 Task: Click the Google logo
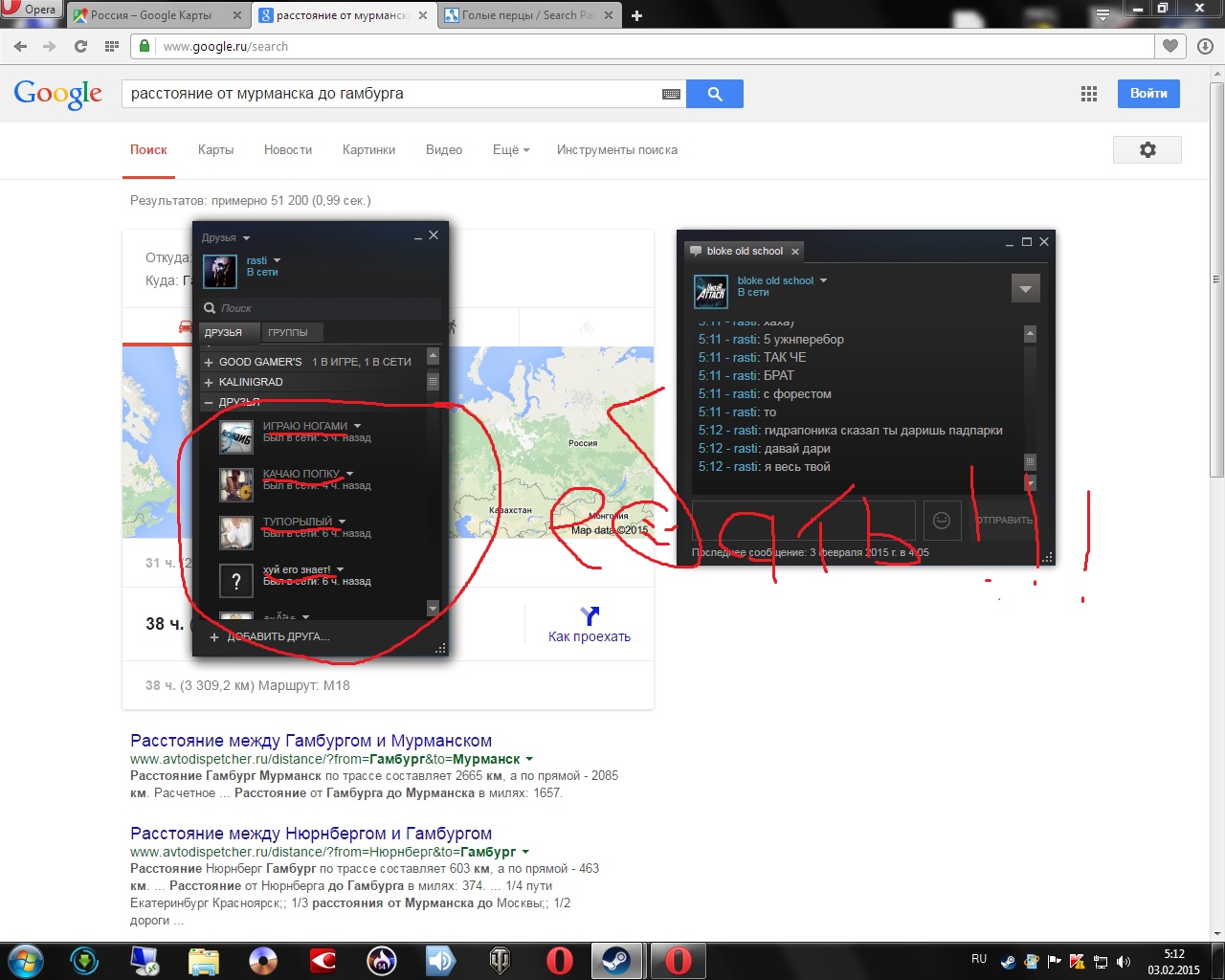coord(57,94)
